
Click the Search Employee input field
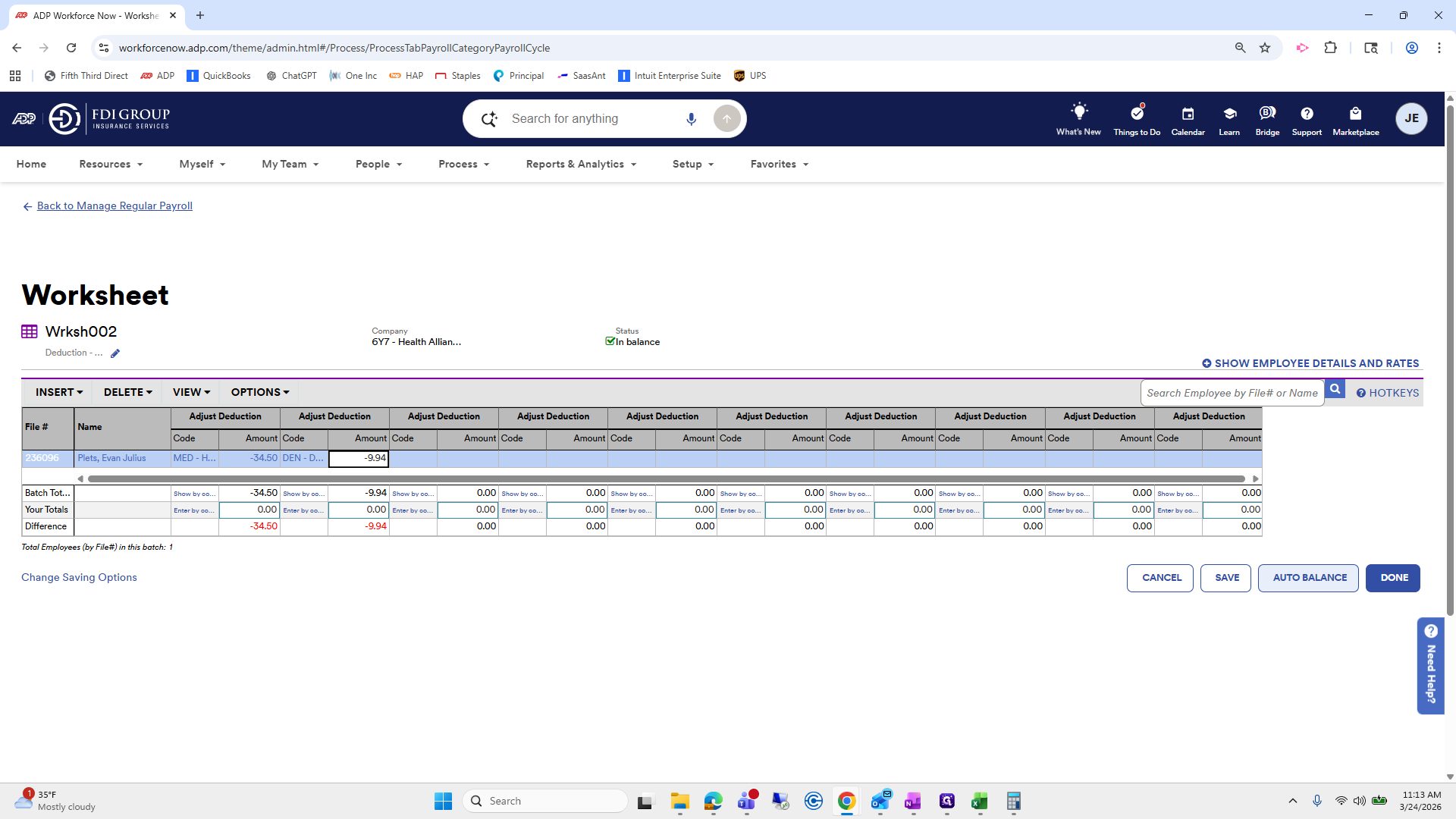point(1232,393)
